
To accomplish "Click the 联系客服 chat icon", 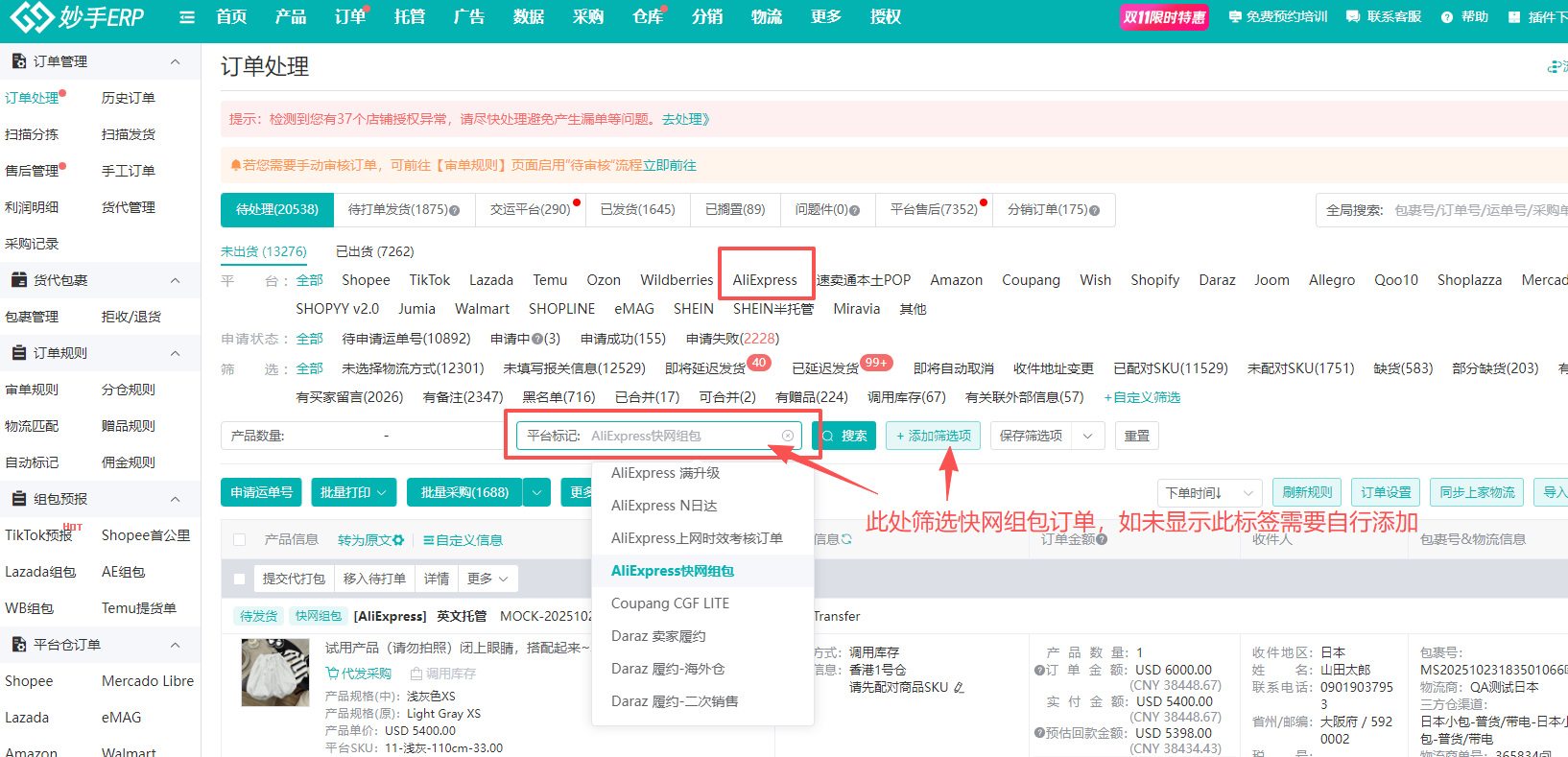I will pos(1353,17).
